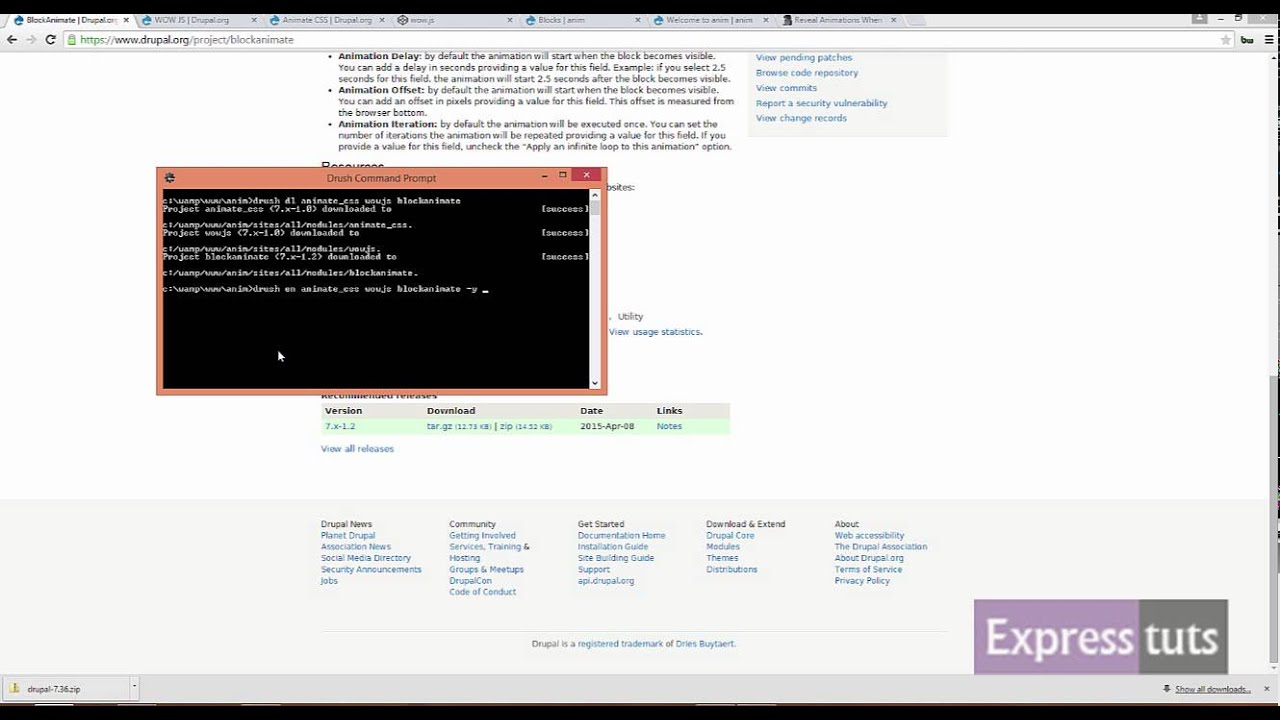This screenshot has width=1280, height=720.
Task: Close the Animate CSS tab
Action: click(x=381, y=20)
